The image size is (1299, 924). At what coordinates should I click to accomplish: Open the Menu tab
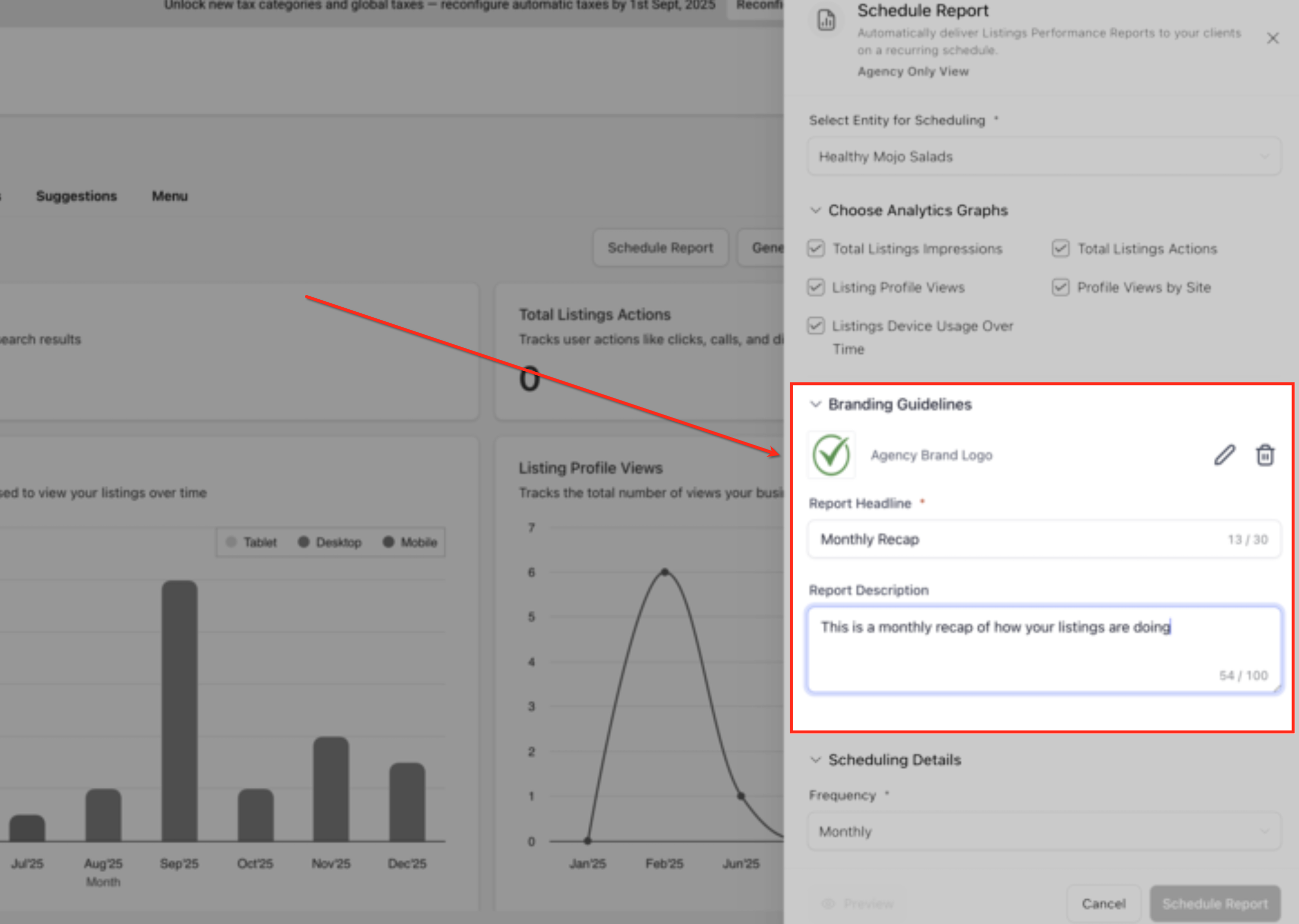click(170, 196)
